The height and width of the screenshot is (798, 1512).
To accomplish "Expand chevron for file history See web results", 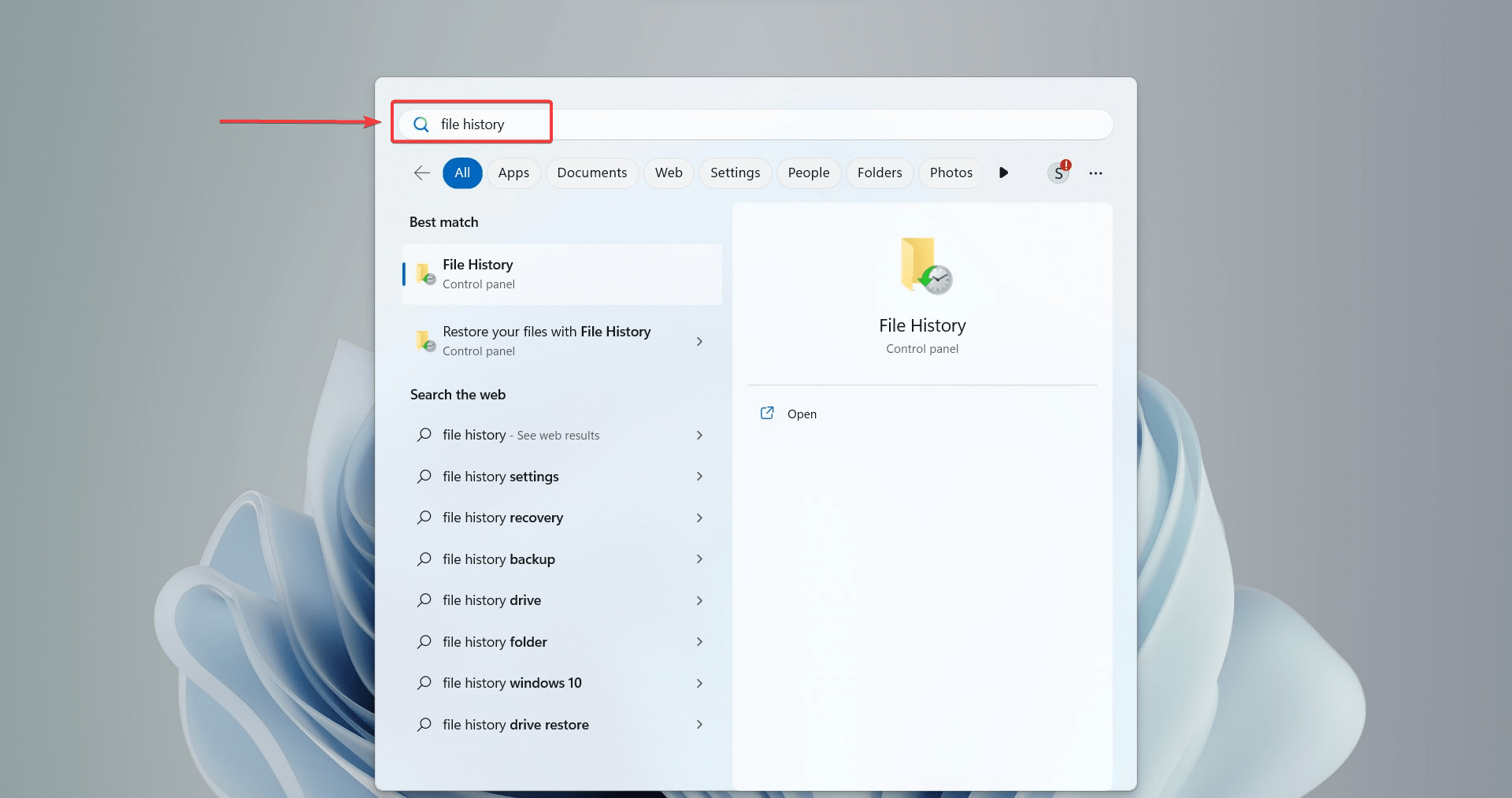I will [699, 435].
